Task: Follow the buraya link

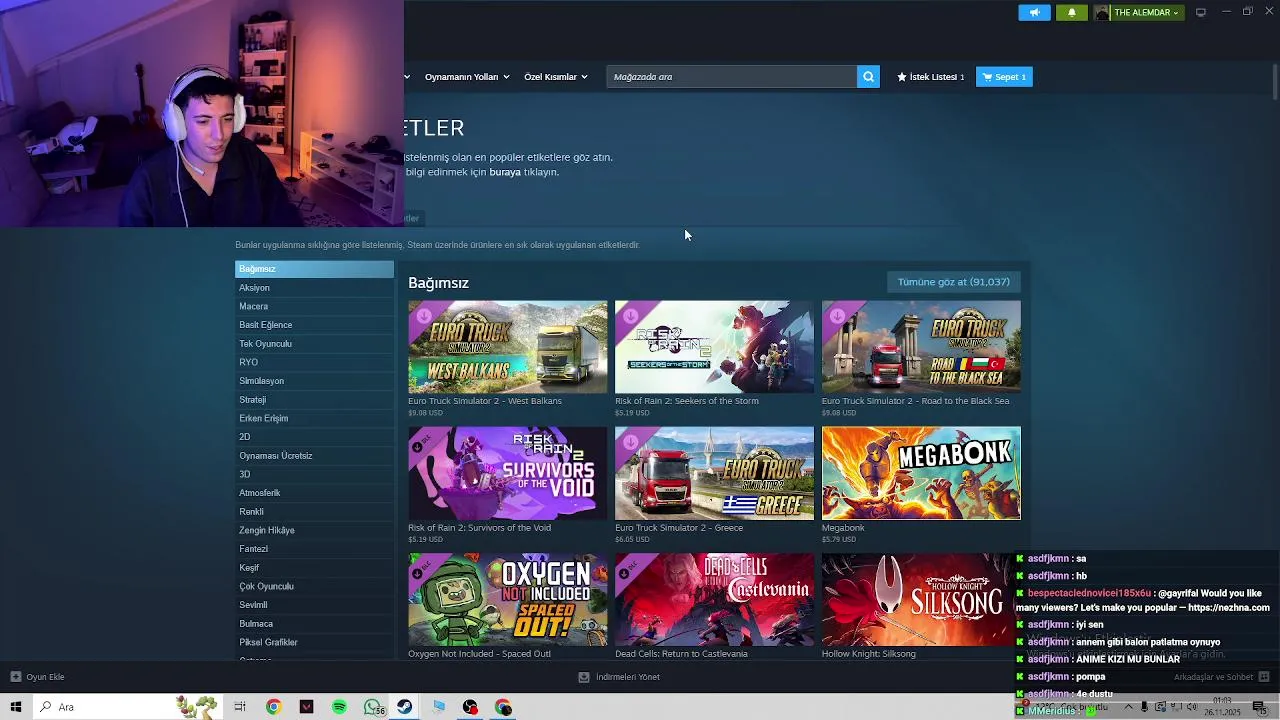Action: tap(505, 172)
